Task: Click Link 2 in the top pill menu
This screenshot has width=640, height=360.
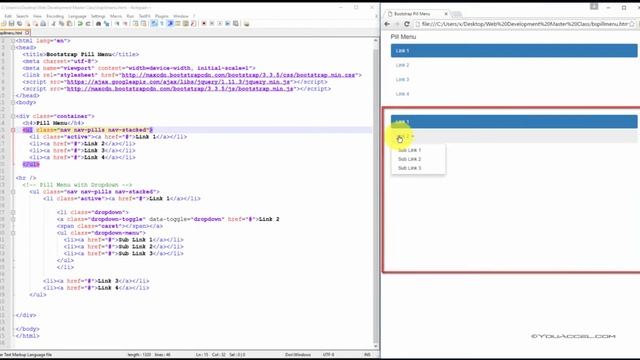Action: (x=402, y=65)
